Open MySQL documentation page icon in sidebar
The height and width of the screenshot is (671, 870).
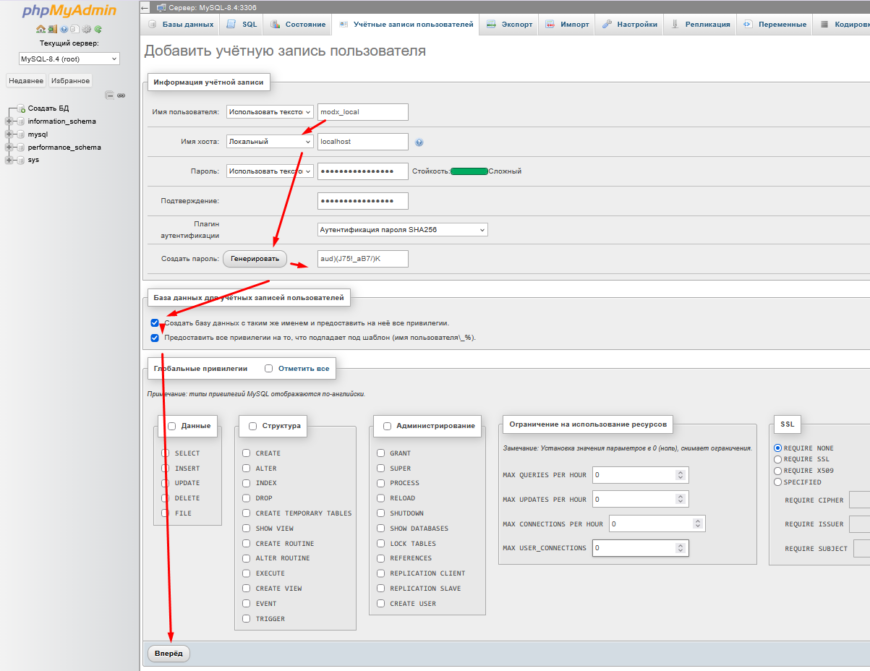pos(74,29)
